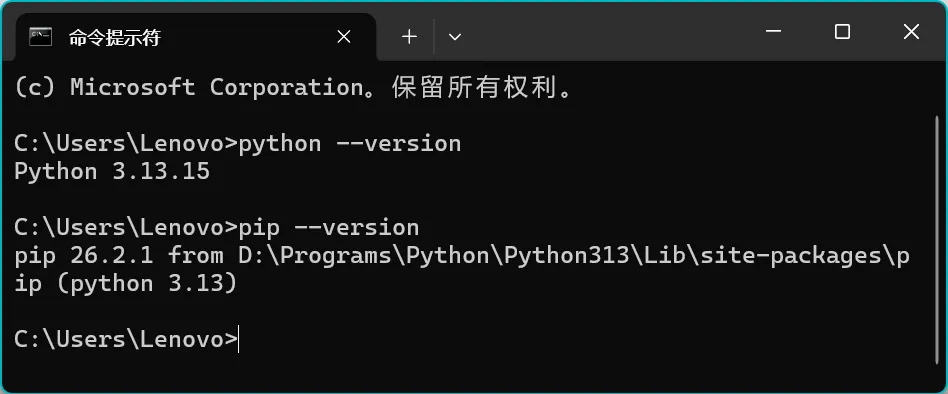Click the D:\Programs\Python\Python313 path text

pyautogui.click(x=434, y=256)
